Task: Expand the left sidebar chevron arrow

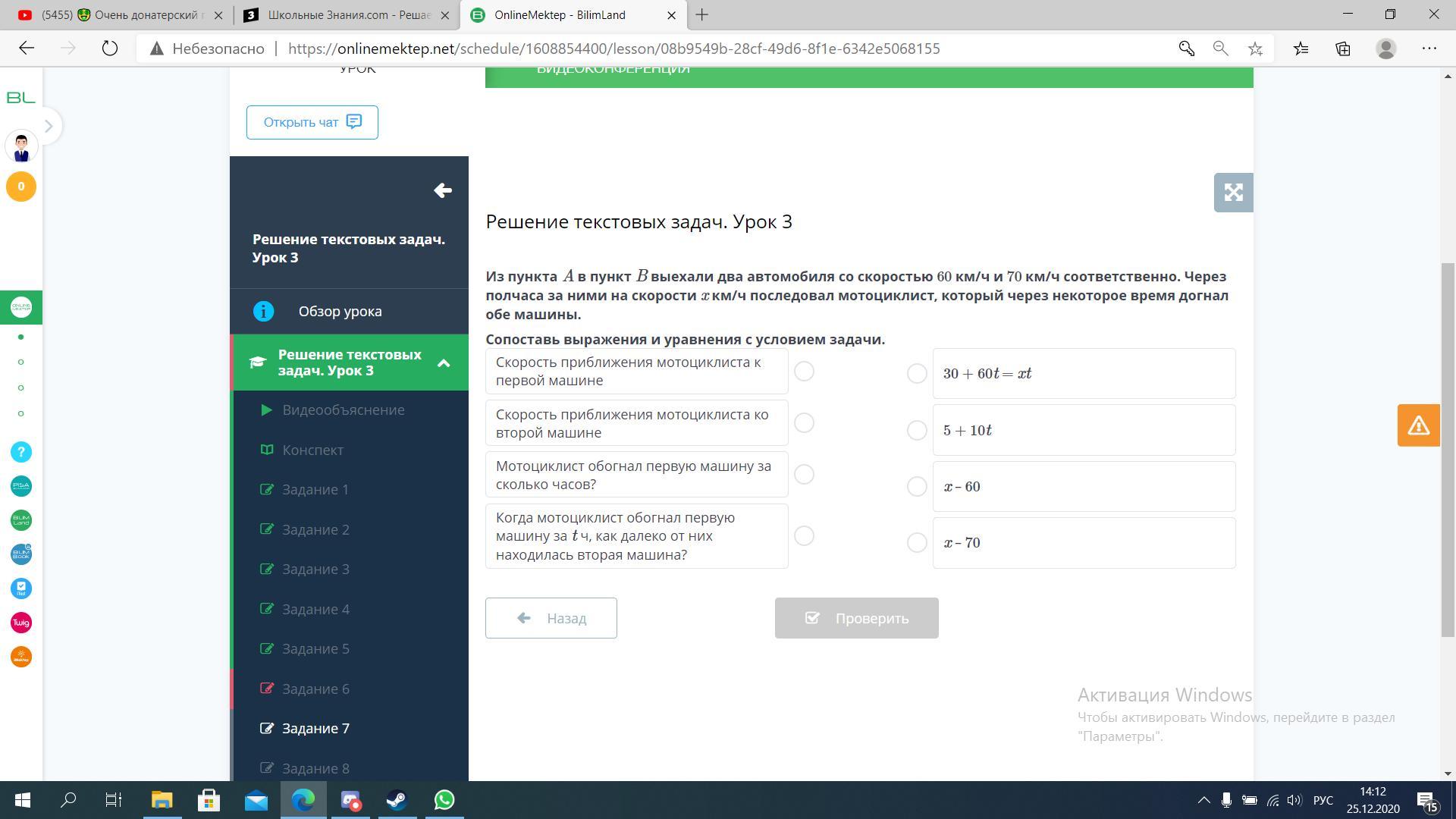Action: coord(49,126)
